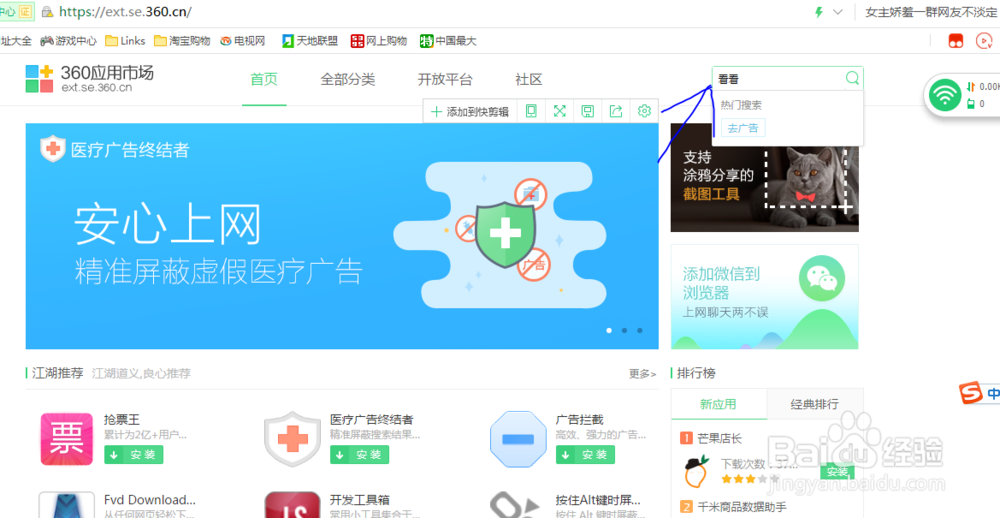Viewport: 1000px width, 518px height.
Task: Open the gear settings in the floating toolbar
Action: (x=644, y=112)
